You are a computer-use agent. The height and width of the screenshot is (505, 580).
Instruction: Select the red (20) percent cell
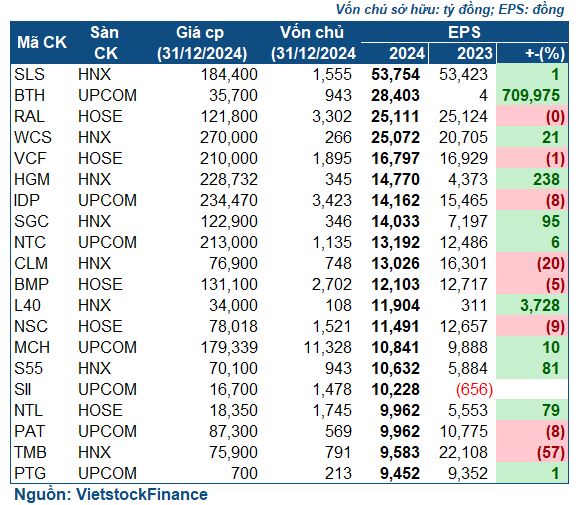[x=532, y=263]
